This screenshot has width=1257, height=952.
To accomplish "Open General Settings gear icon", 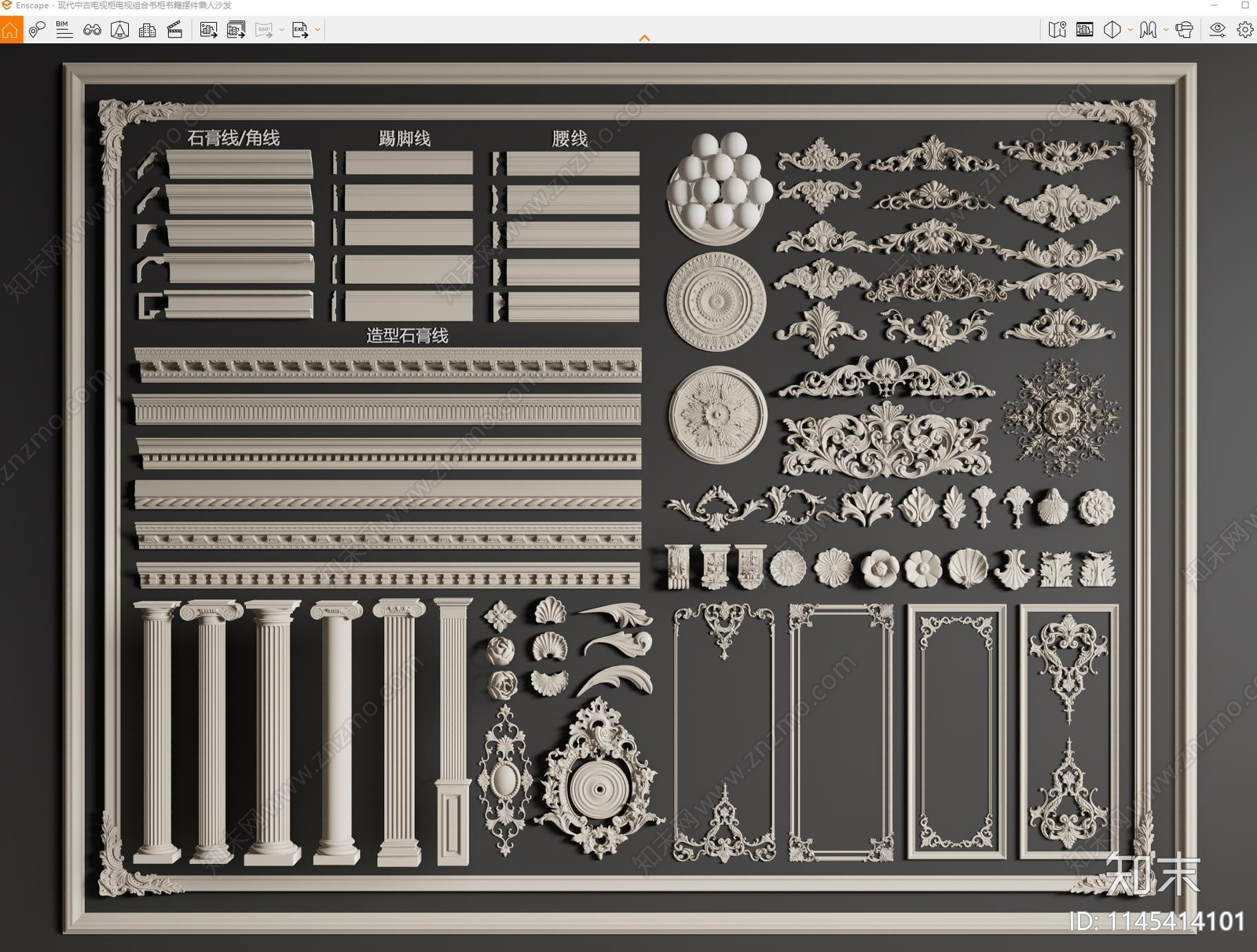I will point(1245,30).
